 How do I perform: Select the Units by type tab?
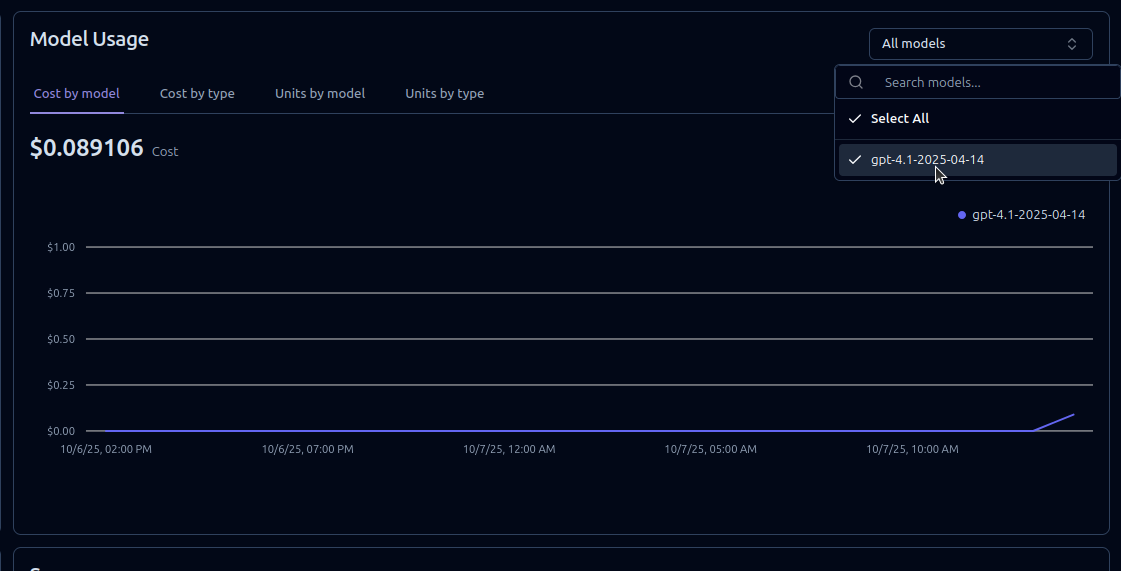(x=444, y=93)
